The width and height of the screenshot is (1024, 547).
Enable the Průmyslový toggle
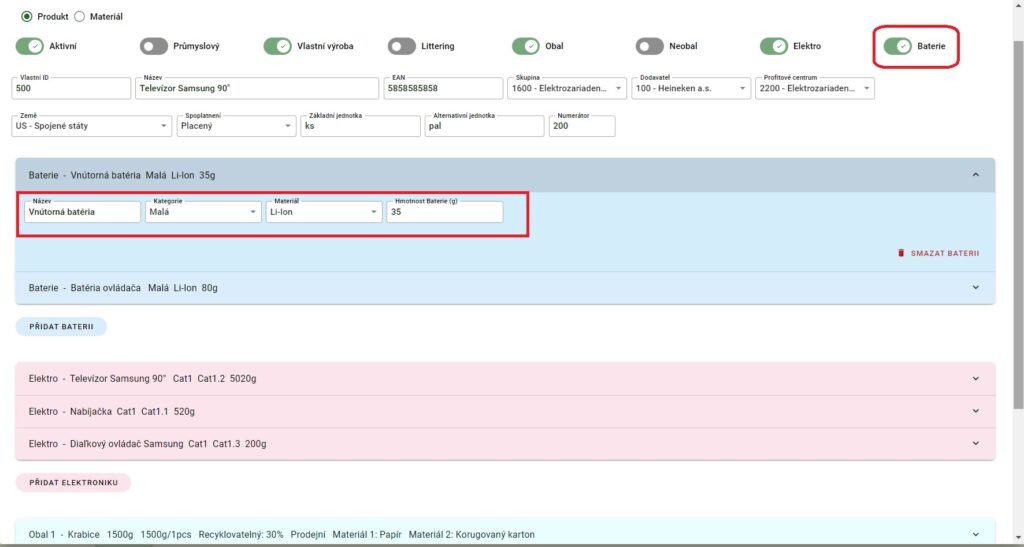point(154,46)
